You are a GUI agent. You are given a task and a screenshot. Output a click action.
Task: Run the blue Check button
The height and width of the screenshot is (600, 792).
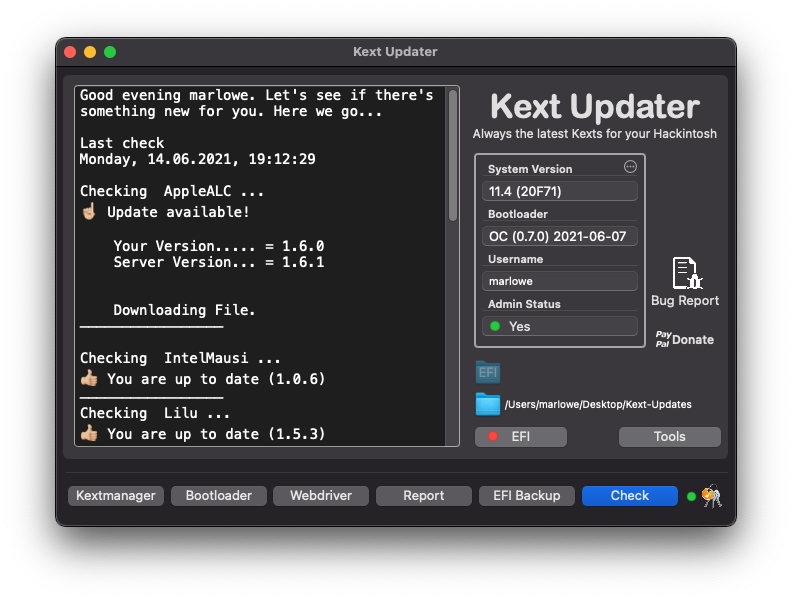pyautogui.click(x=630, y=495)
